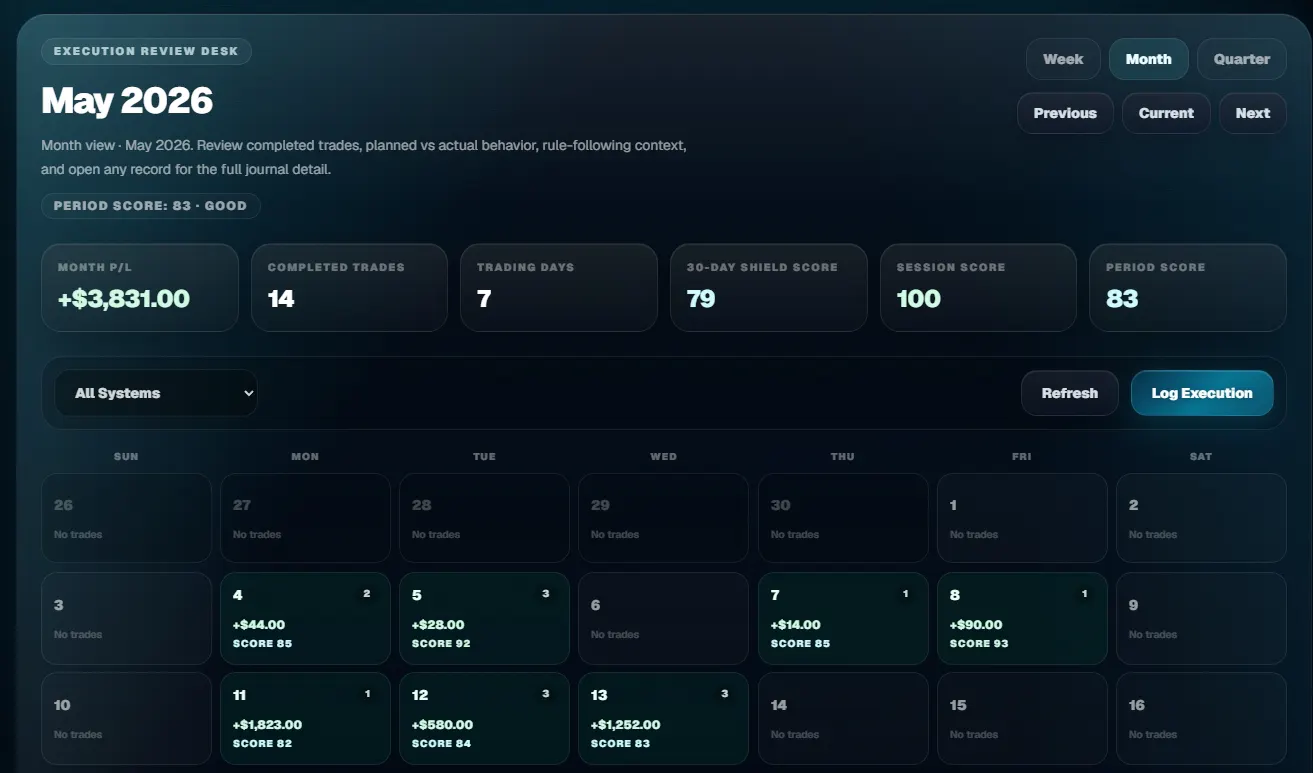Image resolution: width=1313 pixels, height=773 pixels.
Task: Select the May 10 day cell
Action: pos(126,718)
